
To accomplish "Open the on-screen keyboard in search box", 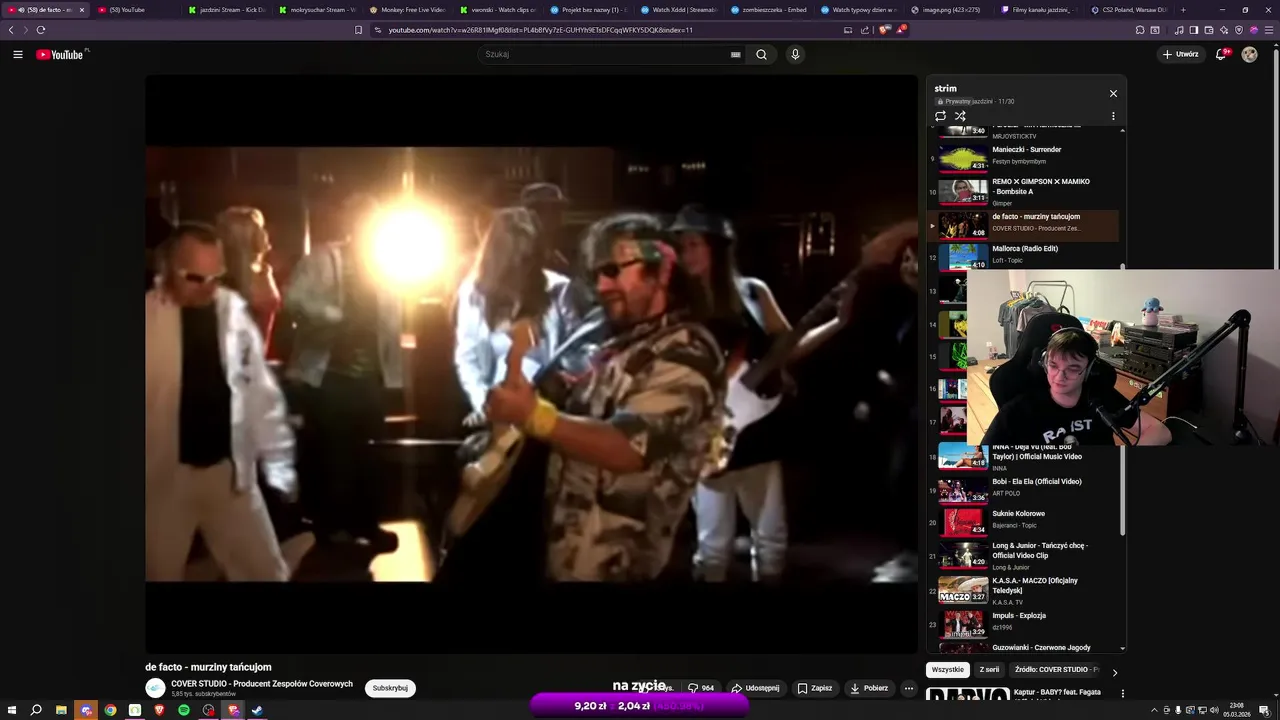I will [x=736, y=54].
